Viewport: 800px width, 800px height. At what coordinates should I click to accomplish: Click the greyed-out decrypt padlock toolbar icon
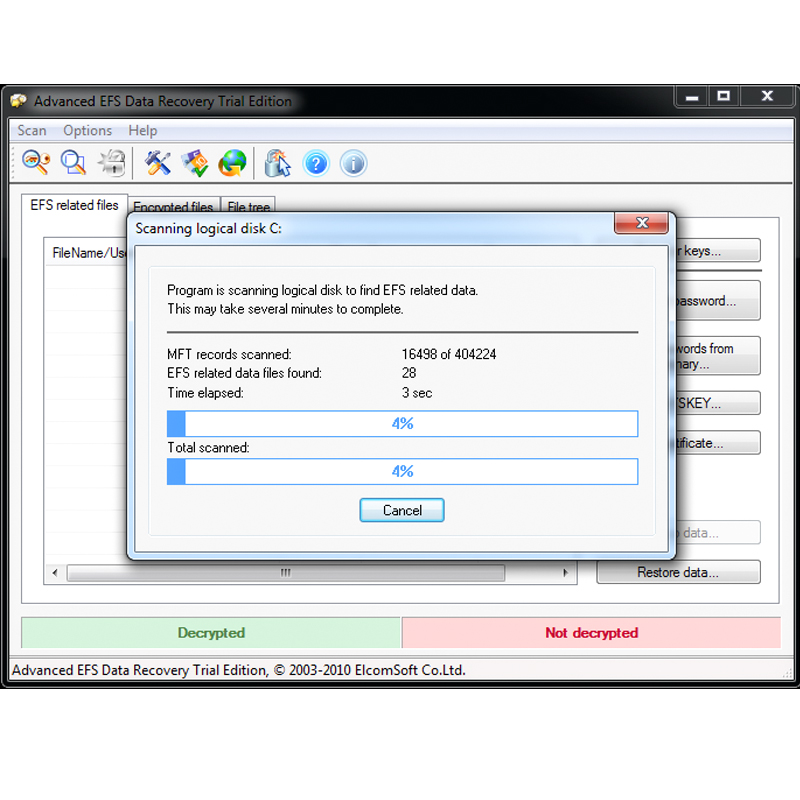111,163
